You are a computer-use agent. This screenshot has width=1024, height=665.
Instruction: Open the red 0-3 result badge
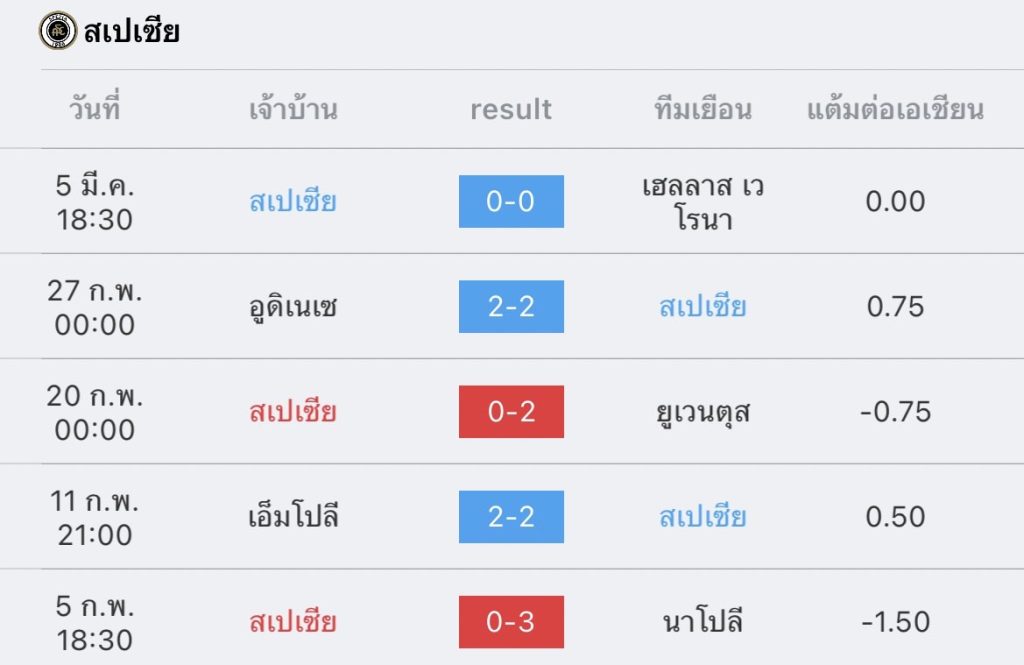[x=511, y=622]
